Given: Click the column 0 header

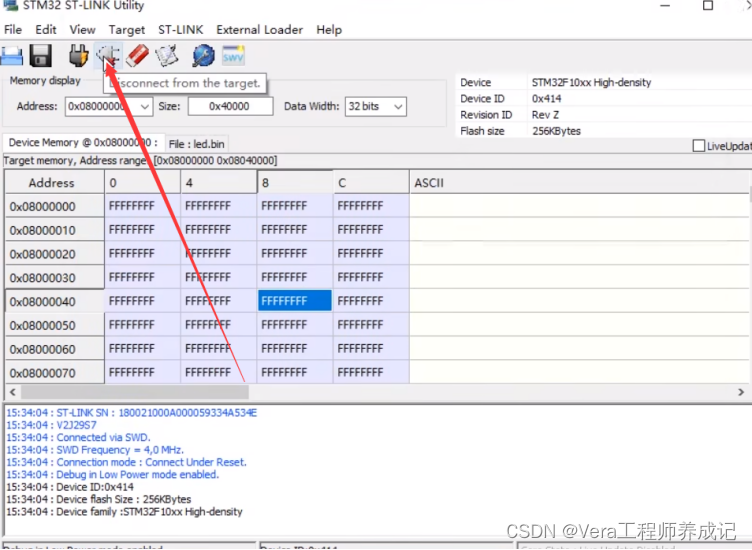Looking at the screenshot, I should [x=142, y=182].
